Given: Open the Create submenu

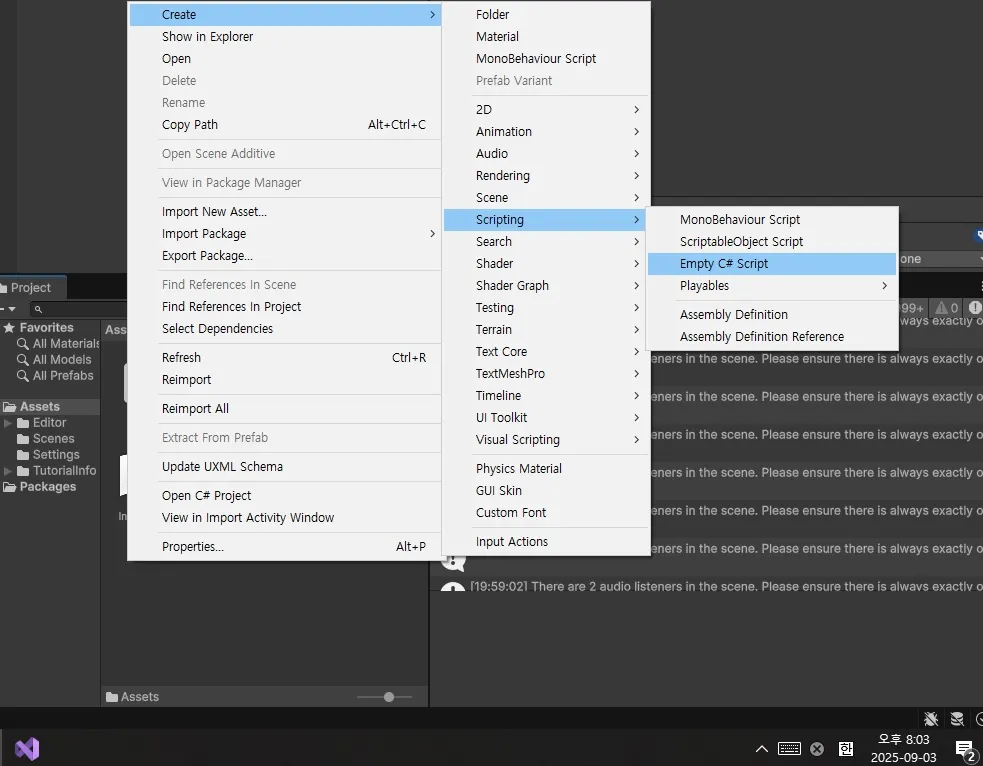Looking at the screenshot, I should point(285,14).
